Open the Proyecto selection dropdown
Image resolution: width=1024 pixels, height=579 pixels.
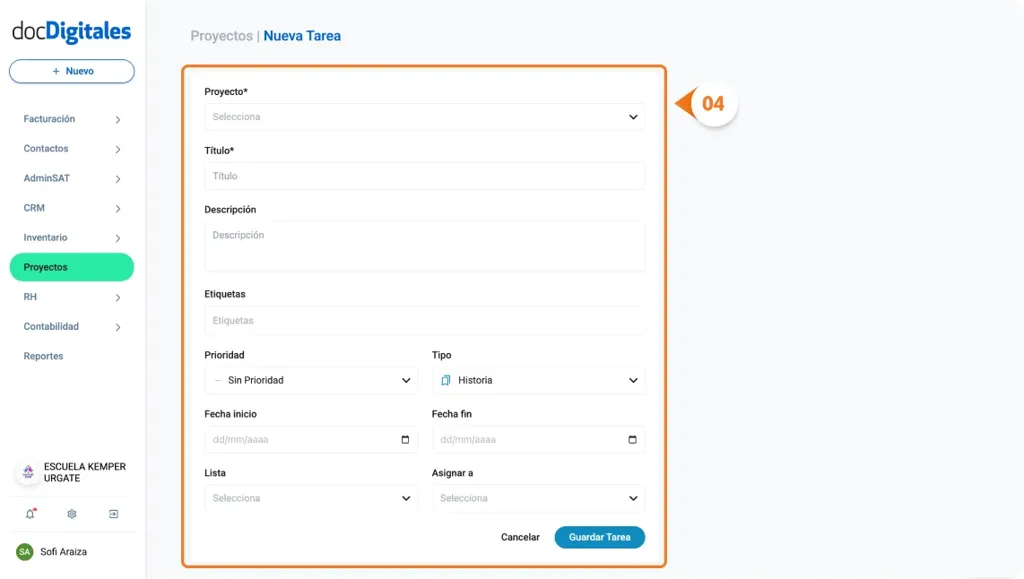point(424,116)
